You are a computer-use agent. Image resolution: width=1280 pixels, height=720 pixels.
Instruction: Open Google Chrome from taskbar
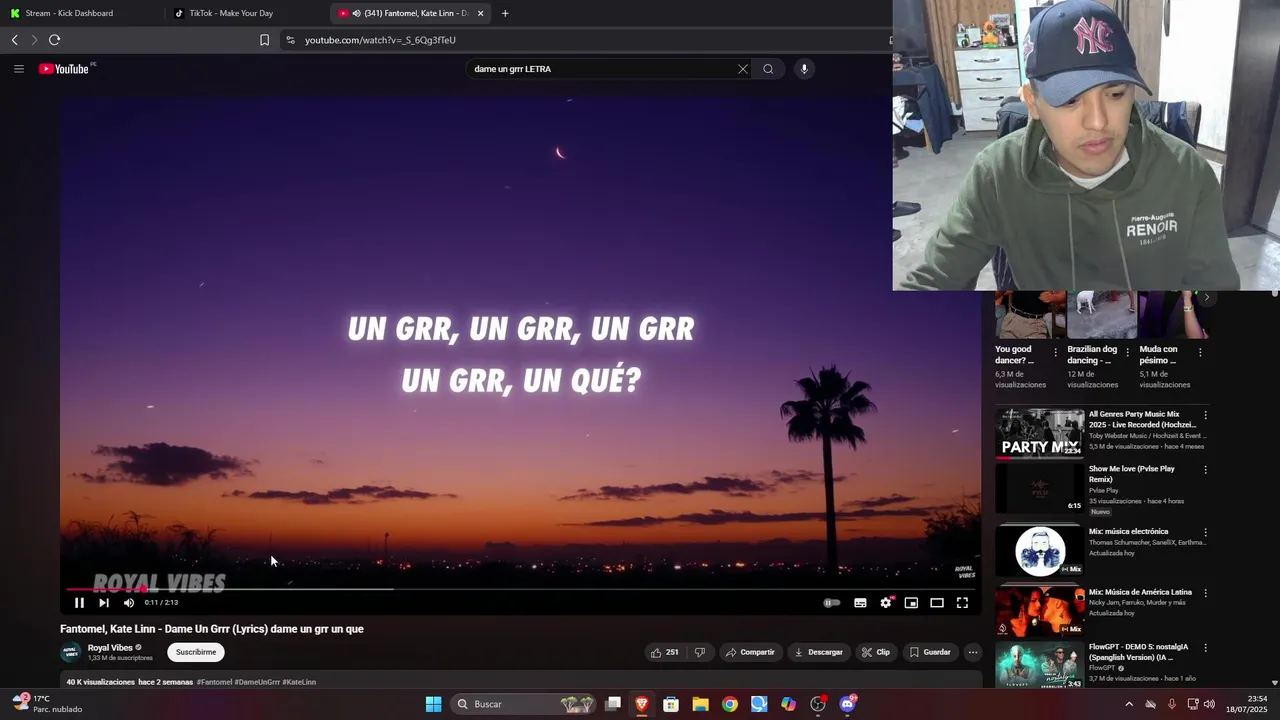pyautogui.click(x=730, y=704)
